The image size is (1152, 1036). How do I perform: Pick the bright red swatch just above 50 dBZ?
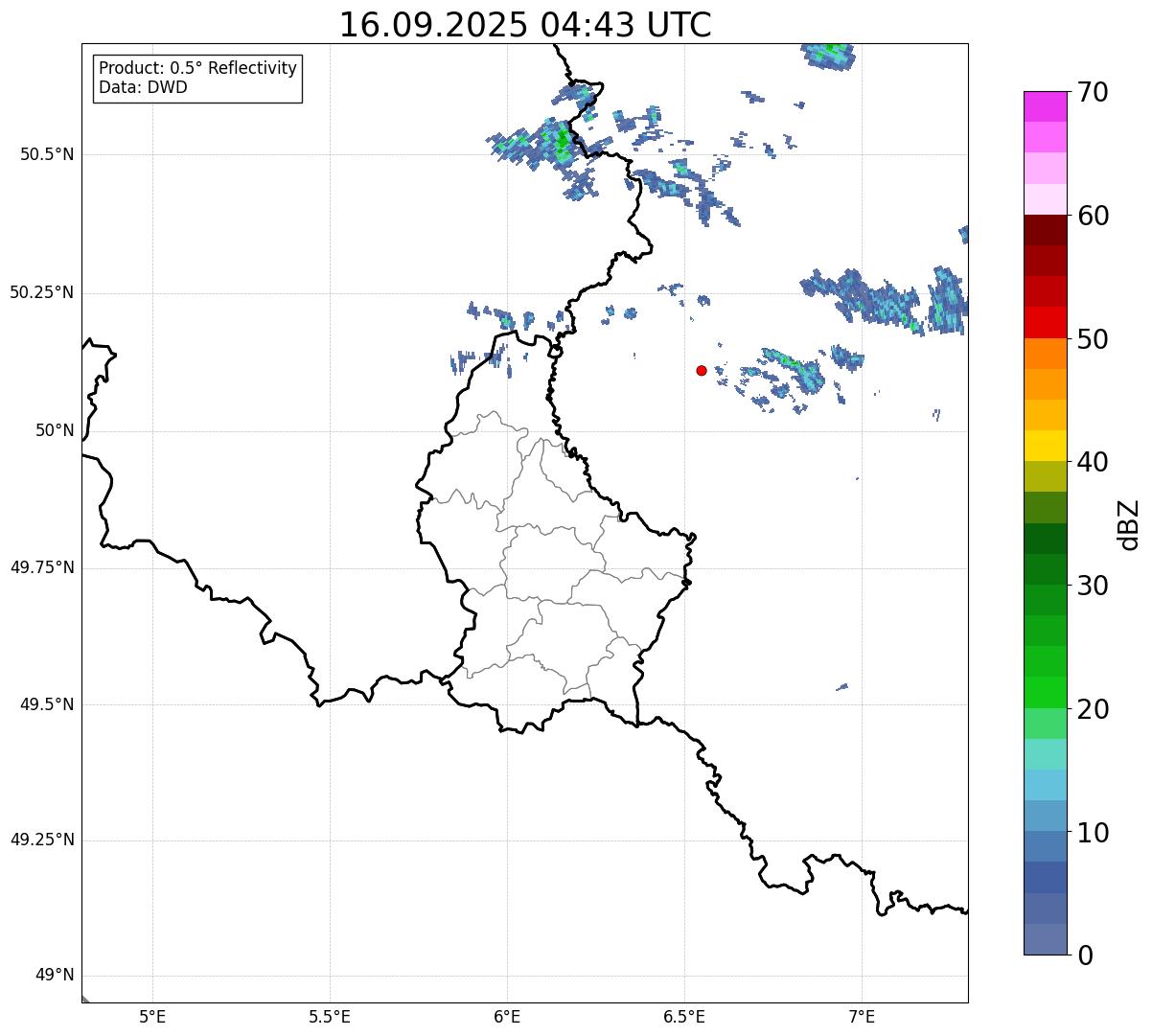[x=1045, y=322]
